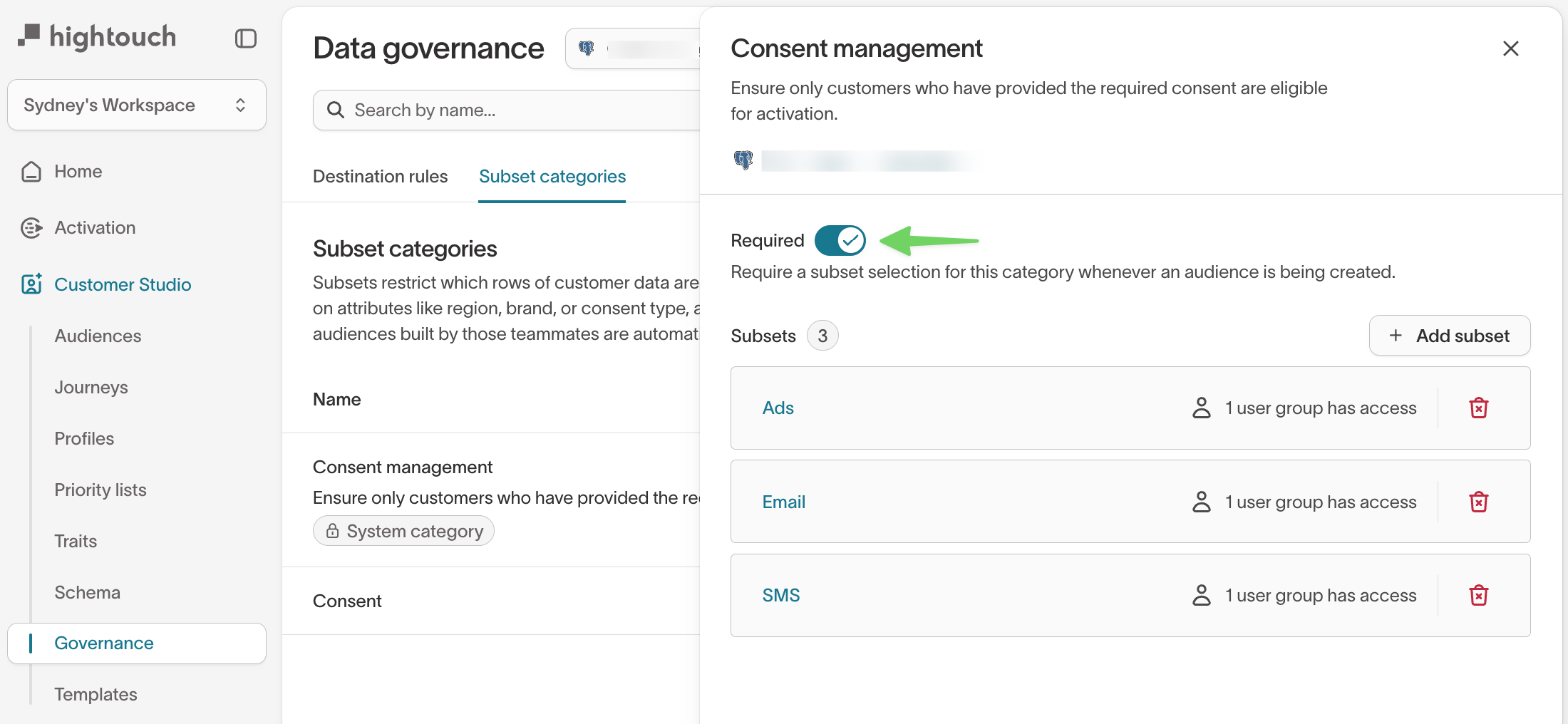The height and width of the screenshot is (724, 1568).
Task: Delete the Email subset with trash icon
Action: (x=1478, y=502)
